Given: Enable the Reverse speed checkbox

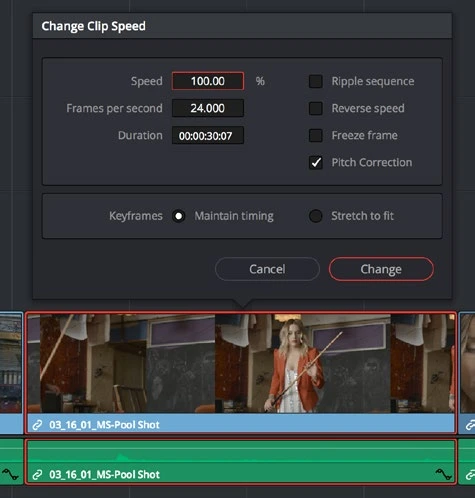Looking at the screenshot, I should pyautogui.click(x=315, y=108).
